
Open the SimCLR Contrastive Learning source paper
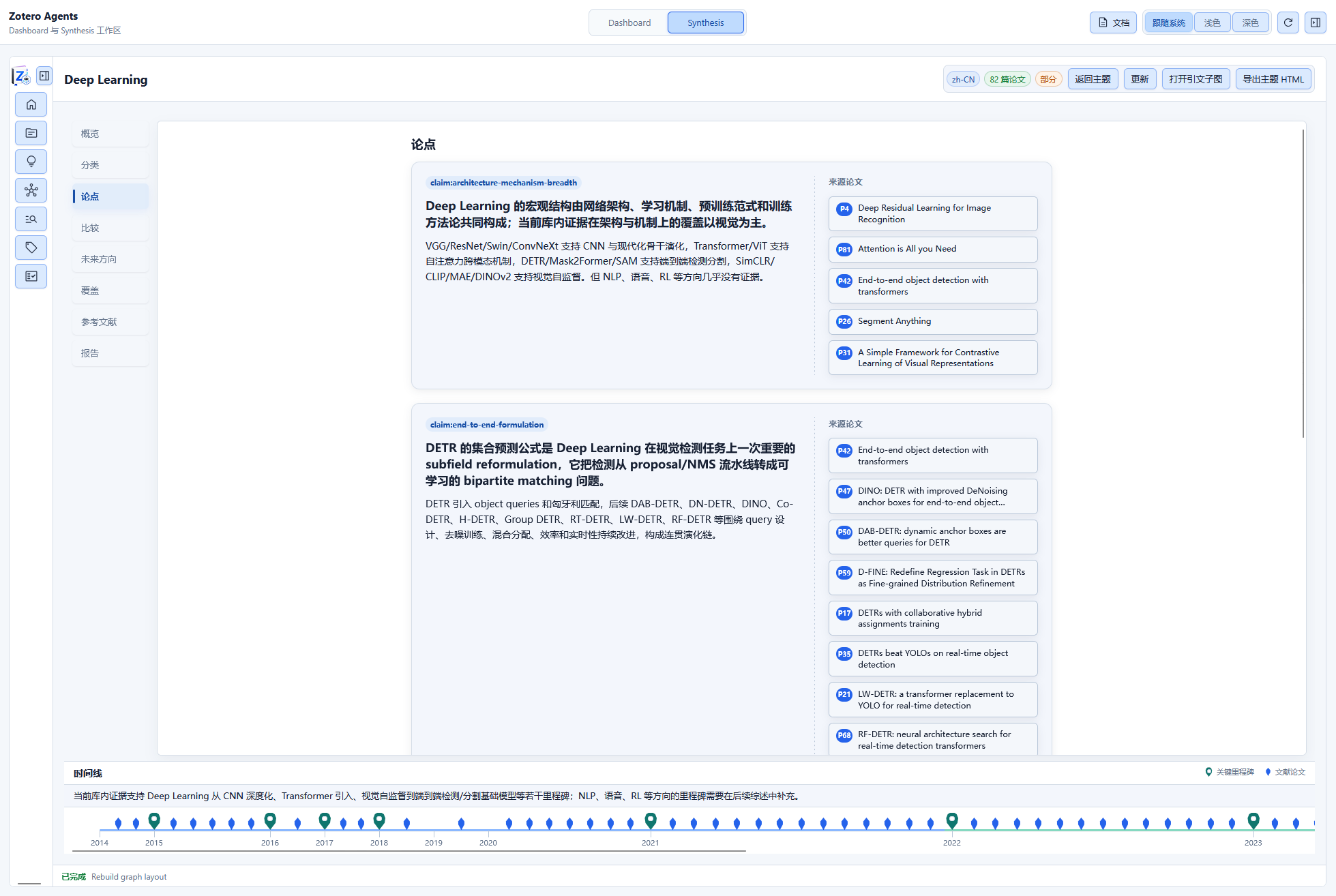(x=932, y=357)
